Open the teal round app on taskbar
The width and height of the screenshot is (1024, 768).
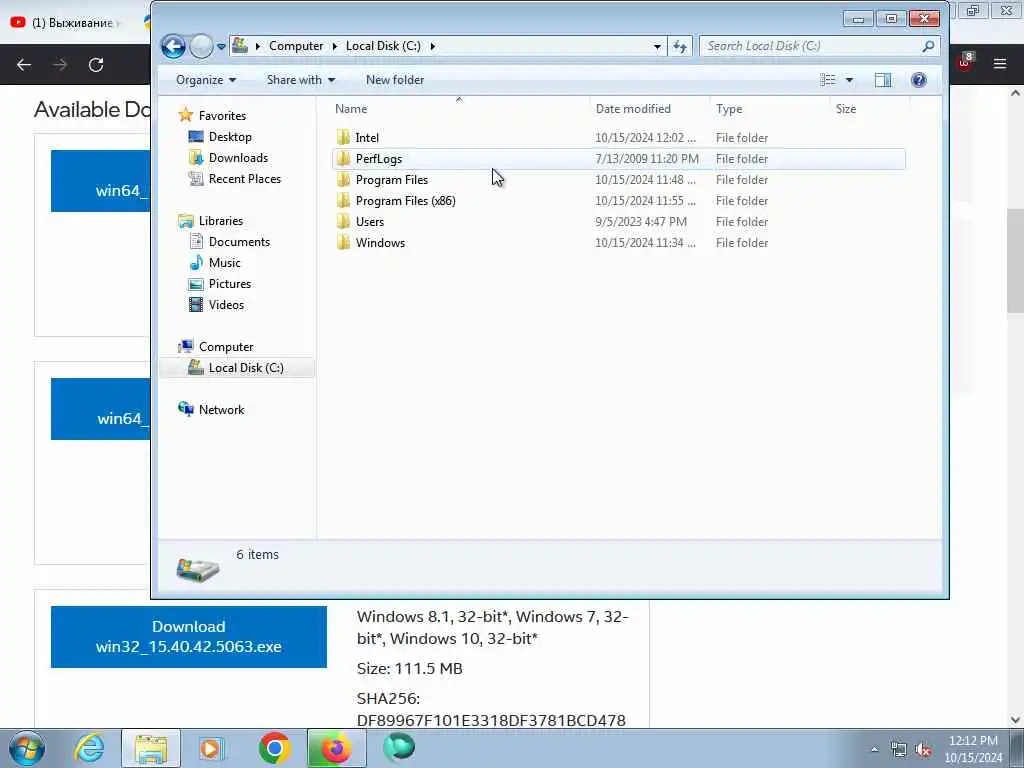click(x=398, y=747)
